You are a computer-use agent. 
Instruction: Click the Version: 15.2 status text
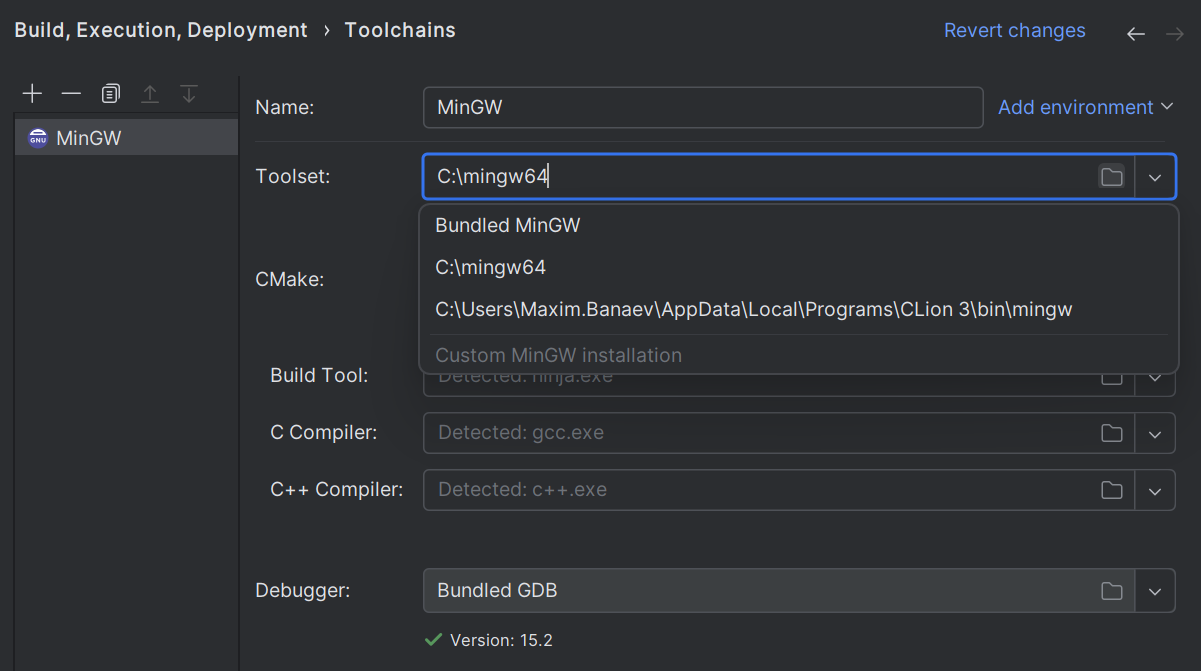501,640
